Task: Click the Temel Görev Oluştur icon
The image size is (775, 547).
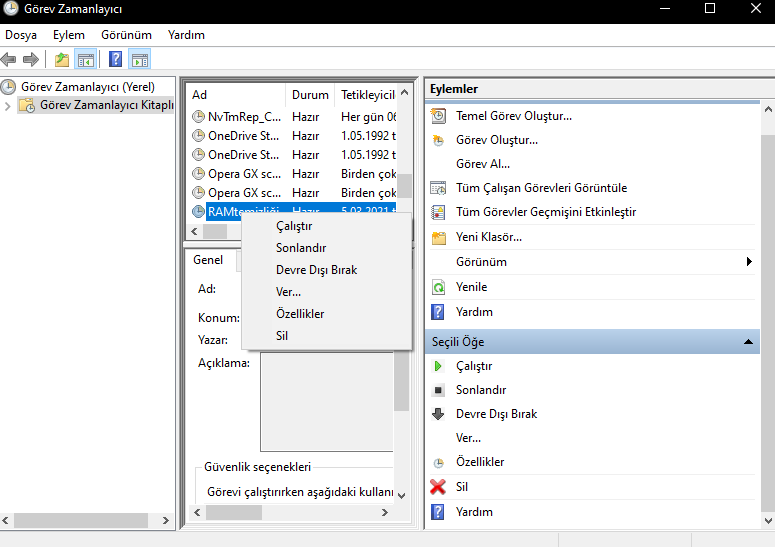Action: tap(438, 116)
